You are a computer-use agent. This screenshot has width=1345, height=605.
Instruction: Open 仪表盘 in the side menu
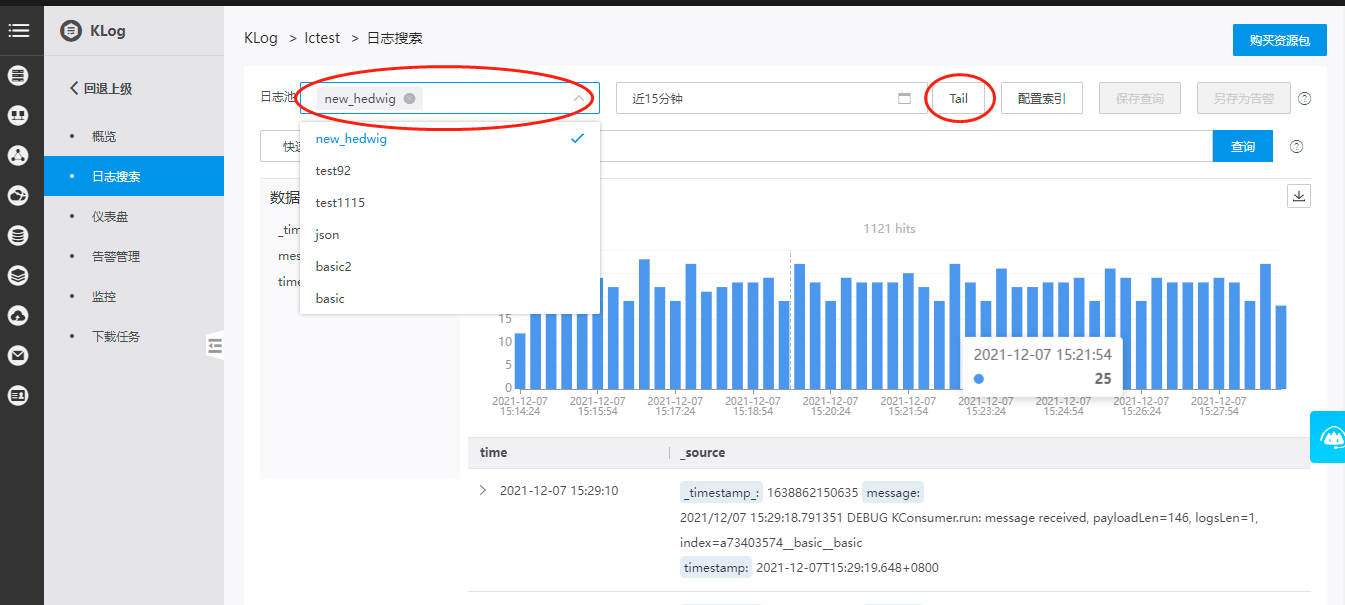(110, 217)
